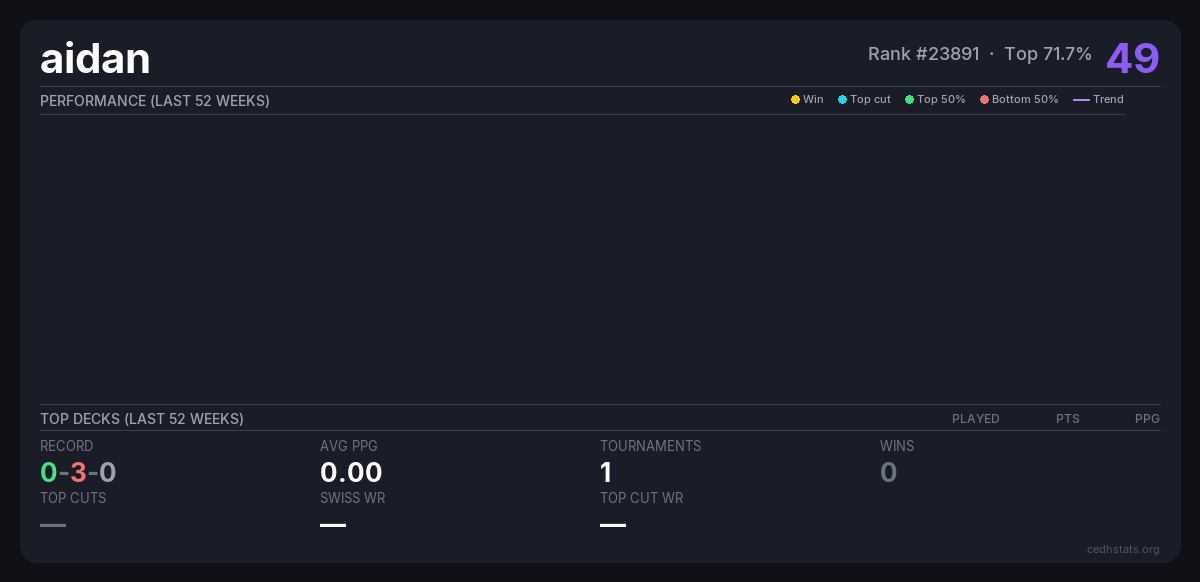Image resolution: width=1200 pixels, height=582 pixels.
Task: Select the Top Decks (Last 52 Weeks) heading
Action: point(142,419)
